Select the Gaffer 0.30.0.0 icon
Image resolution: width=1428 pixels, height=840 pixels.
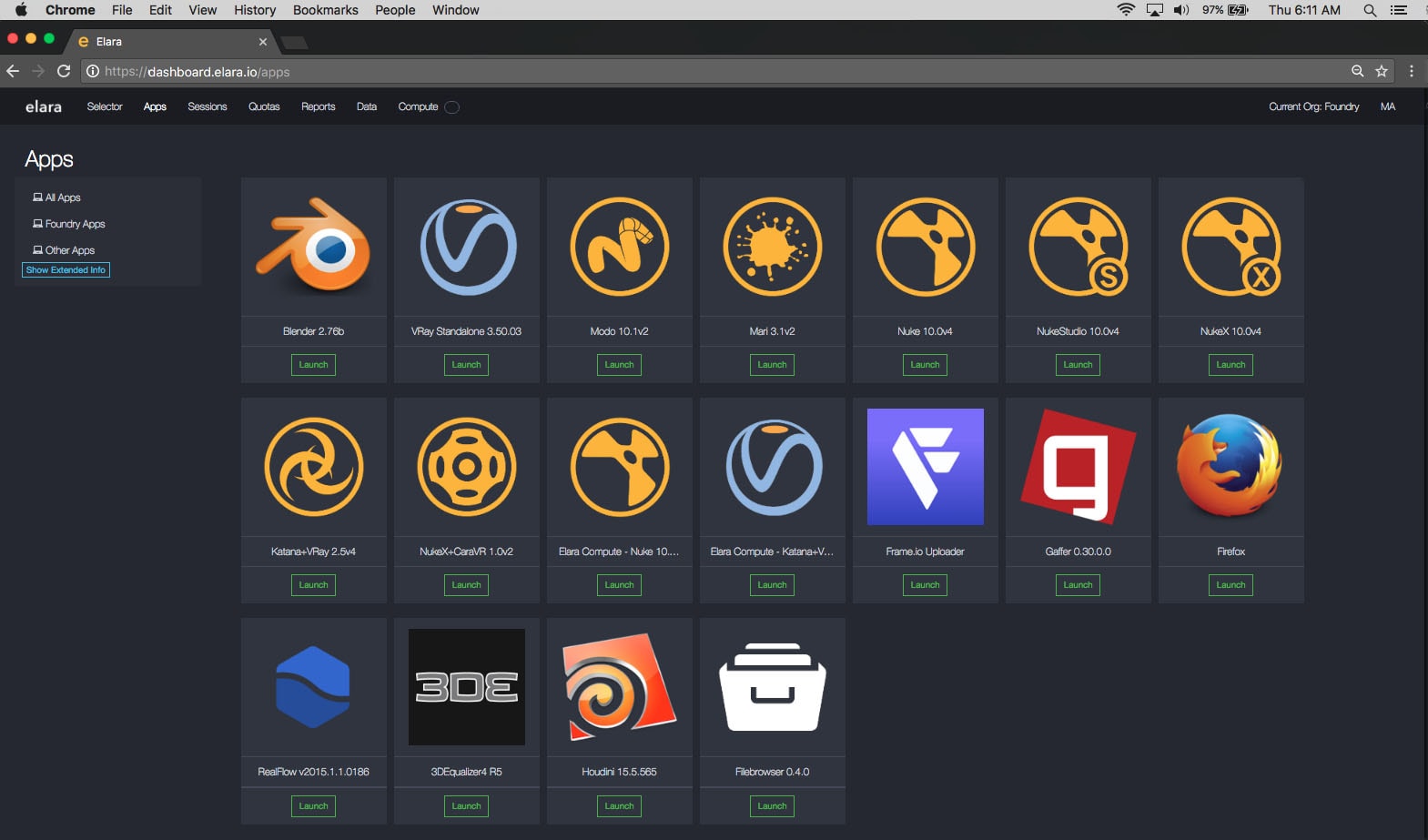point(1079,467)
